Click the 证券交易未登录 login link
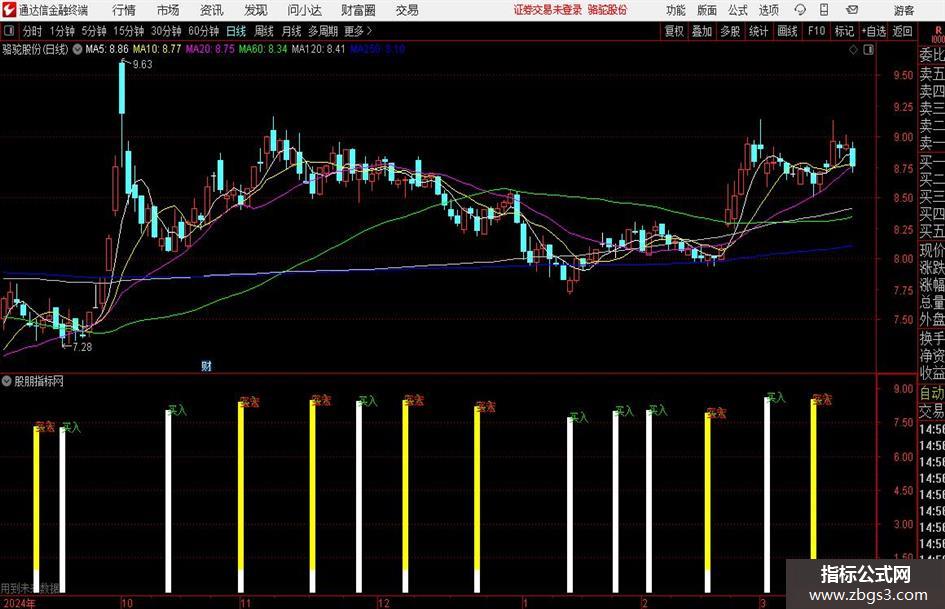Screen dimensions: 945x609 click(548, 10)
